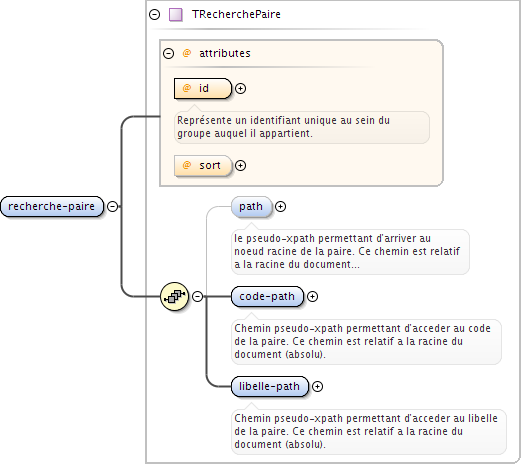Screen dimensions: 522x465
Task: Expand the id attribute details
Action: 240,88
